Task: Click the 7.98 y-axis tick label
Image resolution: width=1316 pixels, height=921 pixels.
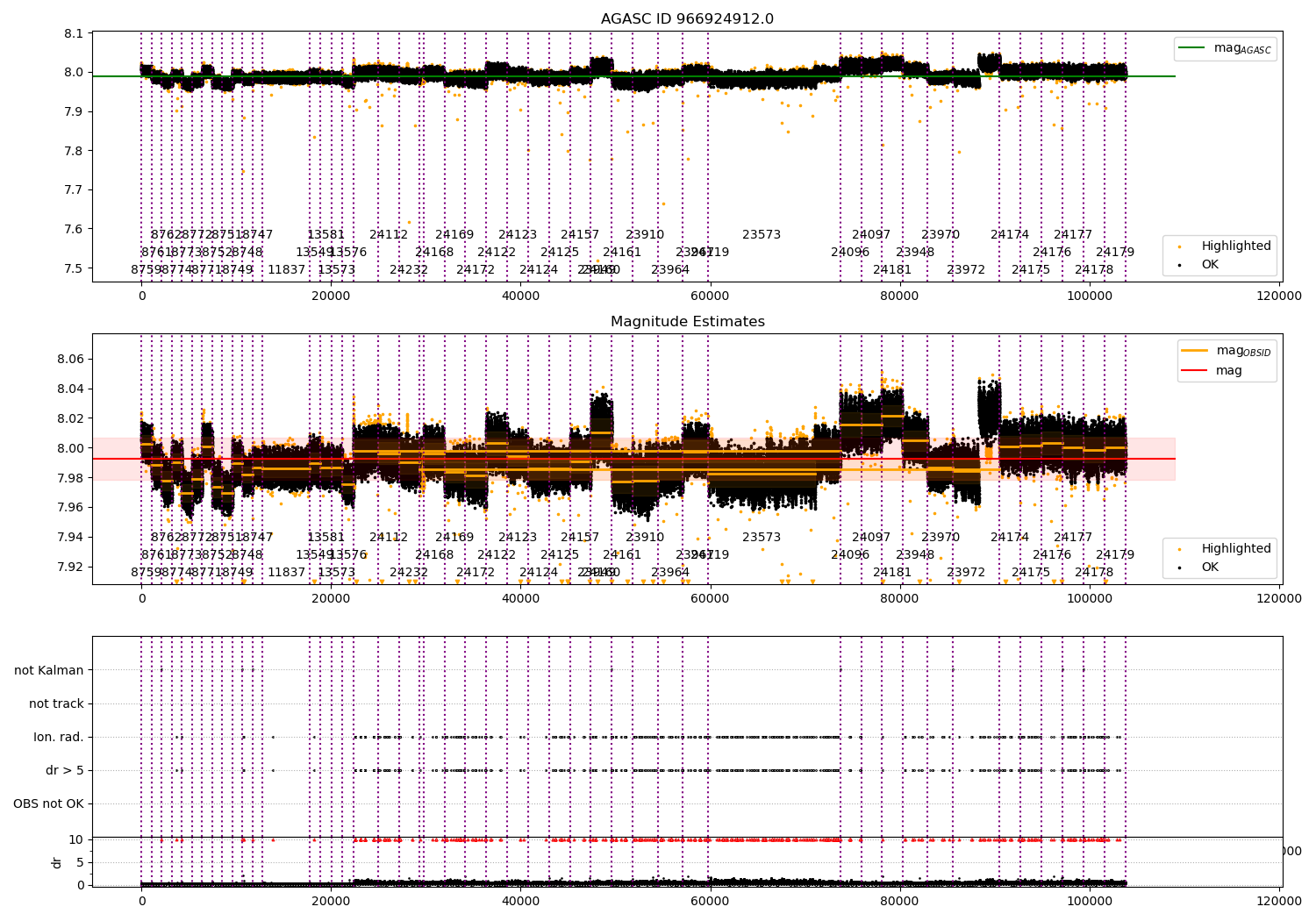Action: (x=70, y=478)
